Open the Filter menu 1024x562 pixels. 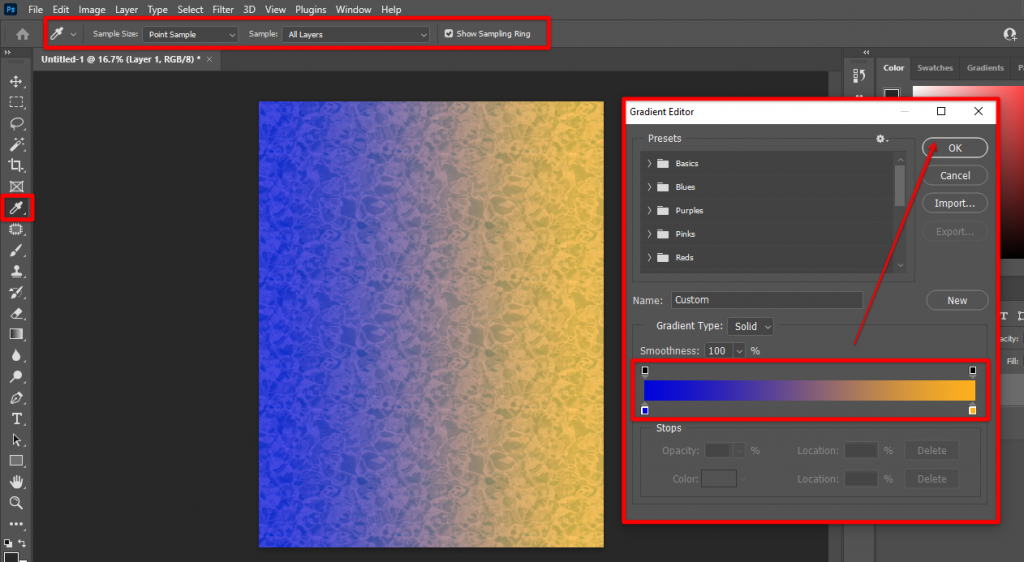click(223, 9)
